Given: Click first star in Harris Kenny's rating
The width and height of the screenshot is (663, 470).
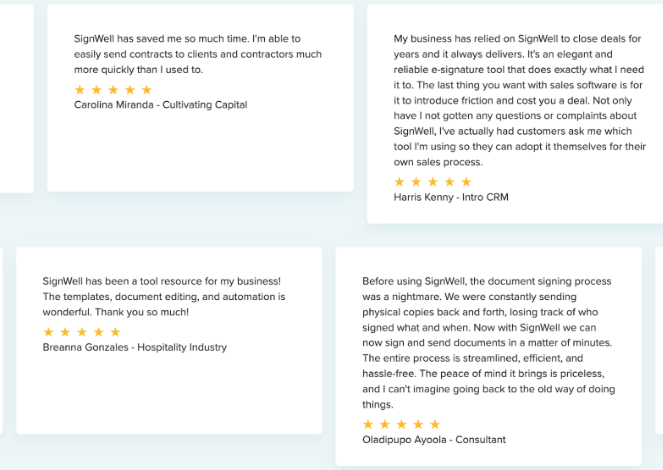Looking at the screenshot, I should pyautogui.click(x=400, y=182).
